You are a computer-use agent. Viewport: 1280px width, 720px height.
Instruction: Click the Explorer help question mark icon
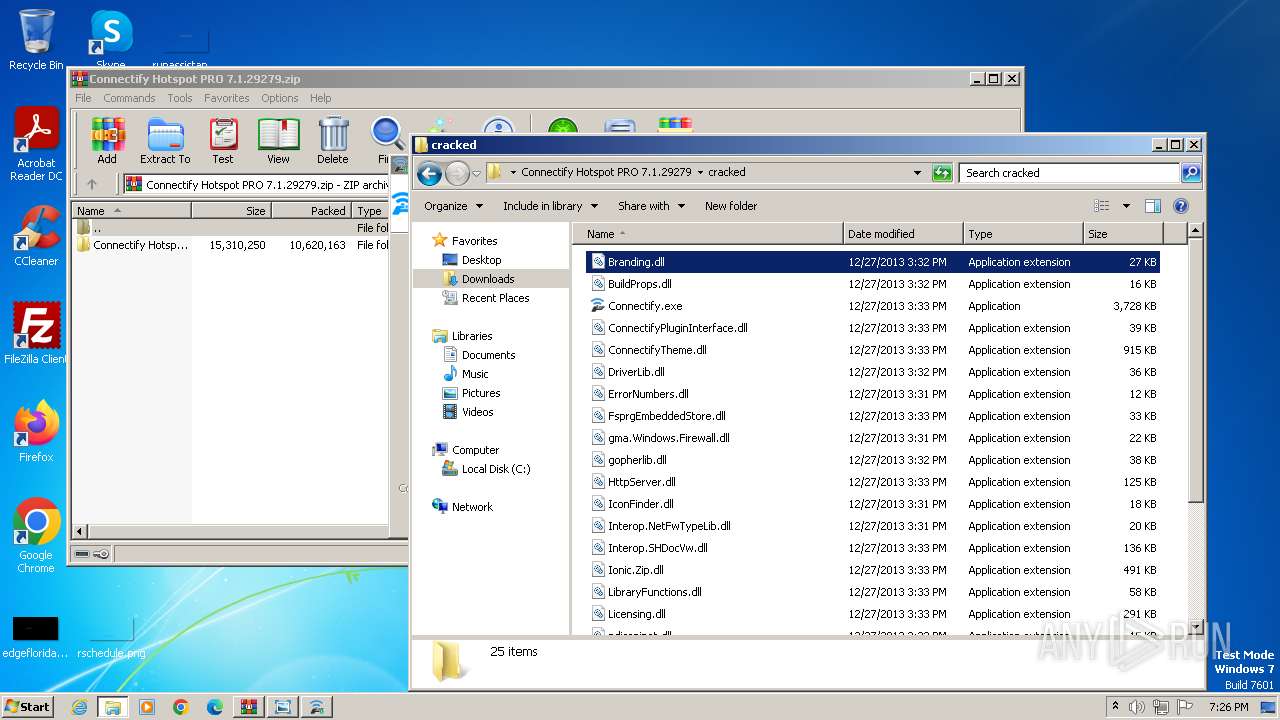pos(1180,206)
